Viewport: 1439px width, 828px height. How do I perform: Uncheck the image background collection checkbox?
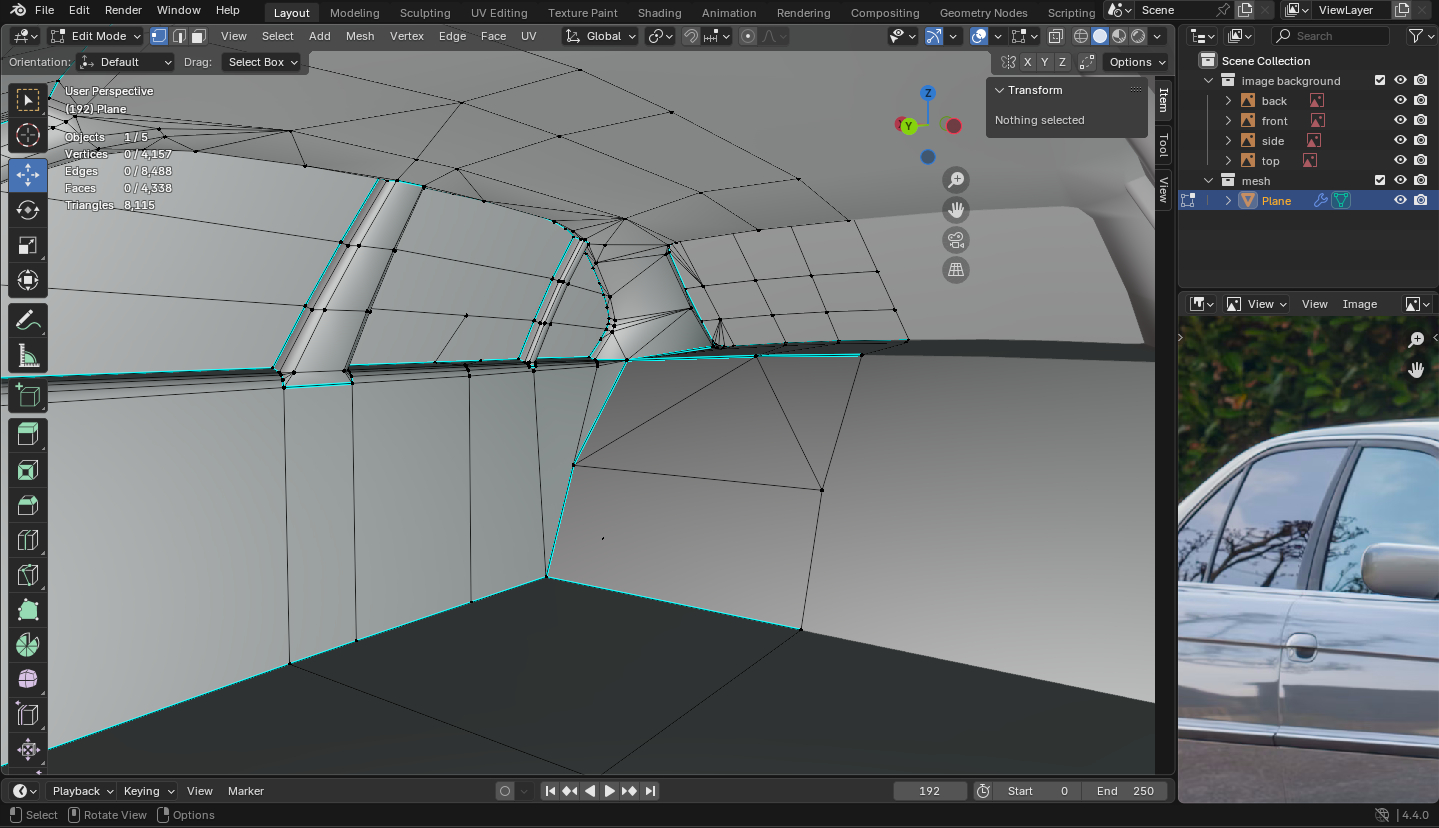coord(1380,81)
